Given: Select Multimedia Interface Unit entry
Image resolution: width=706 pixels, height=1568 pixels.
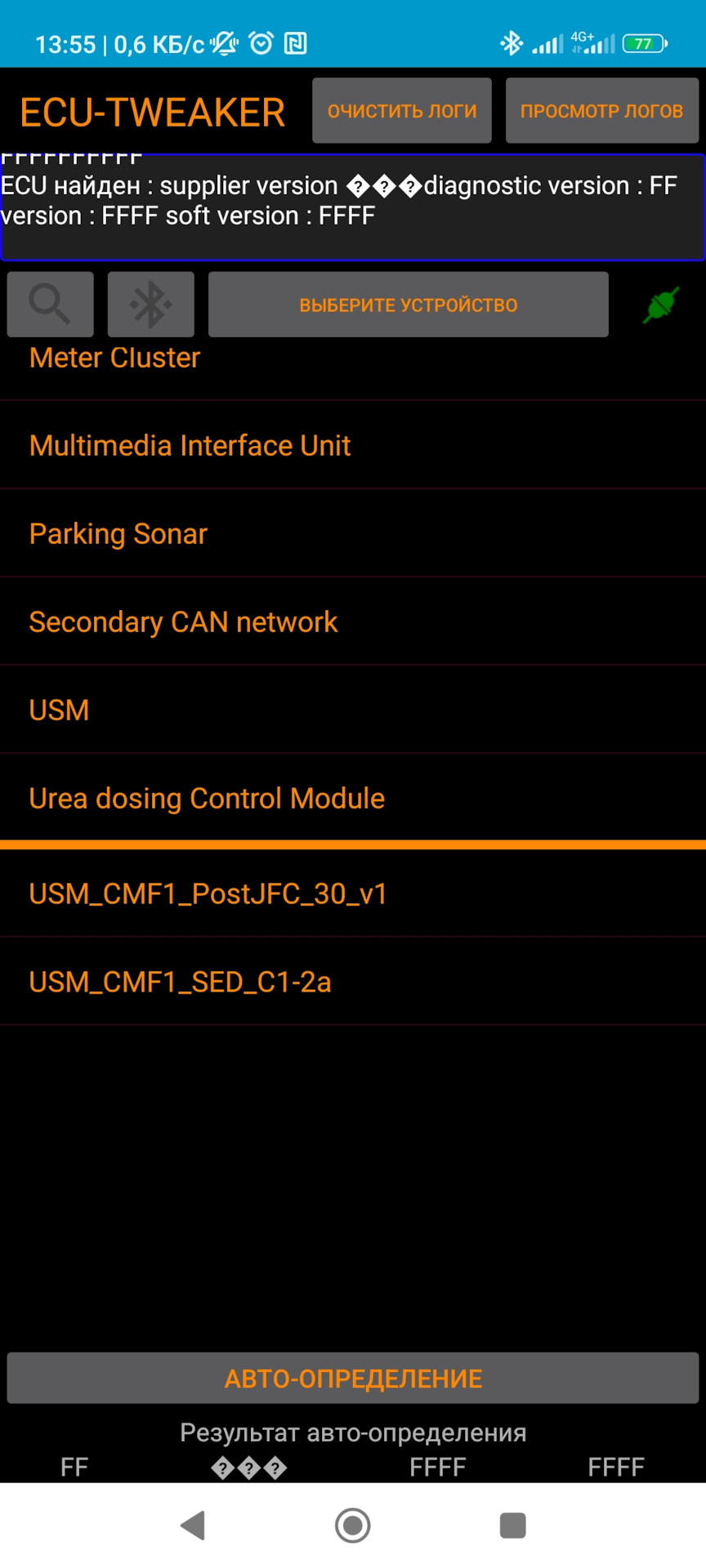Looking at the screenshot, I should [190, 446].
